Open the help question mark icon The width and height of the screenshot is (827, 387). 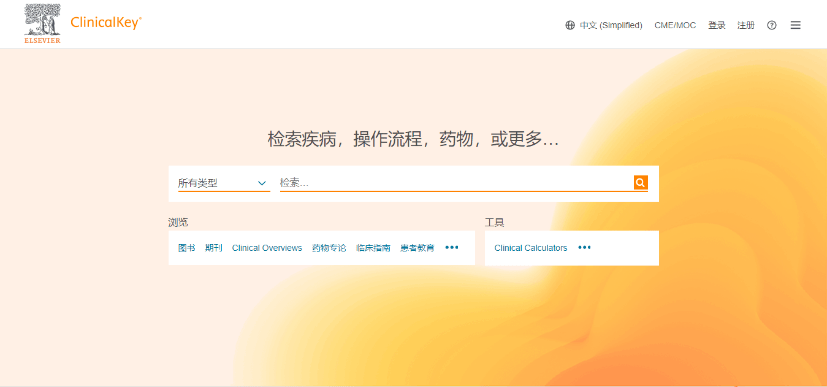pyautogui.click(x=772, y=25)
